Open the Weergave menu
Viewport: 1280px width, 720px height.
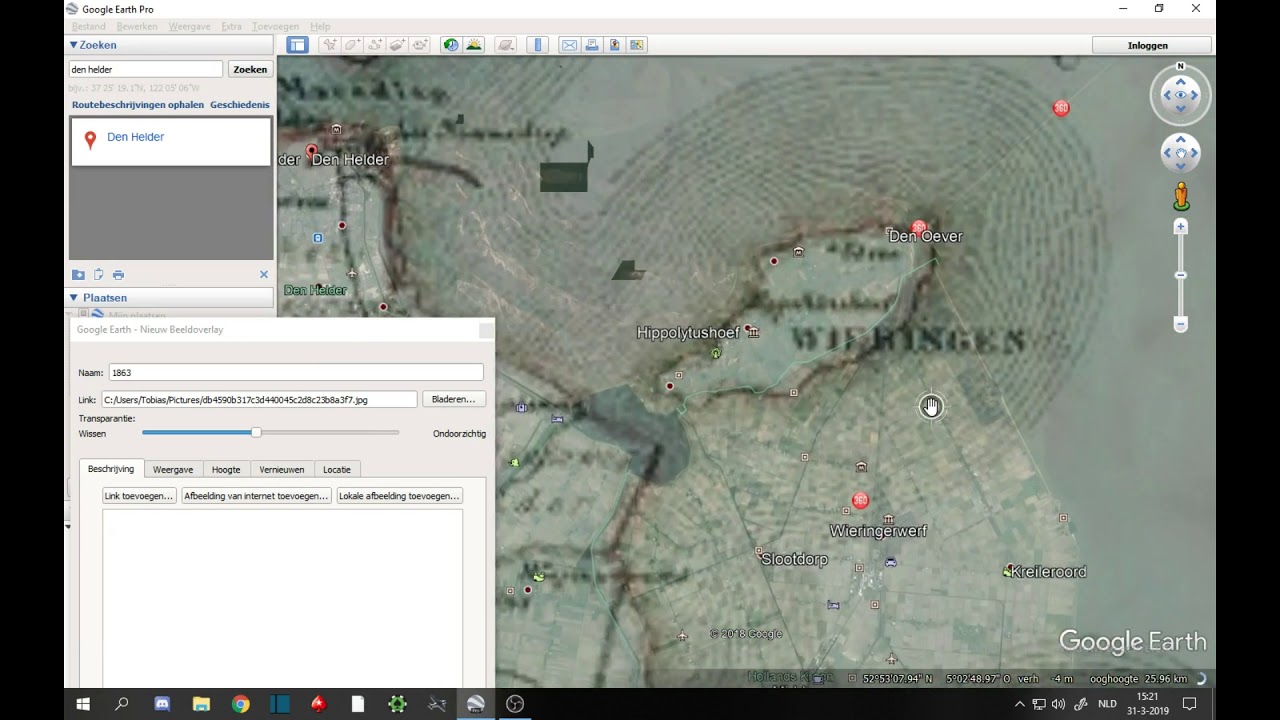click(190, 26)
